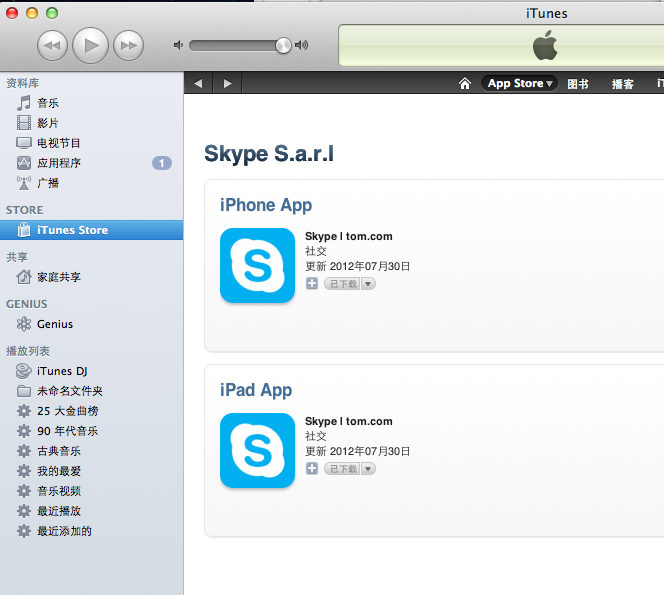This screenshot has height=595, width=664.
Task: Click the iPhone App section heading
Action: 266,205
